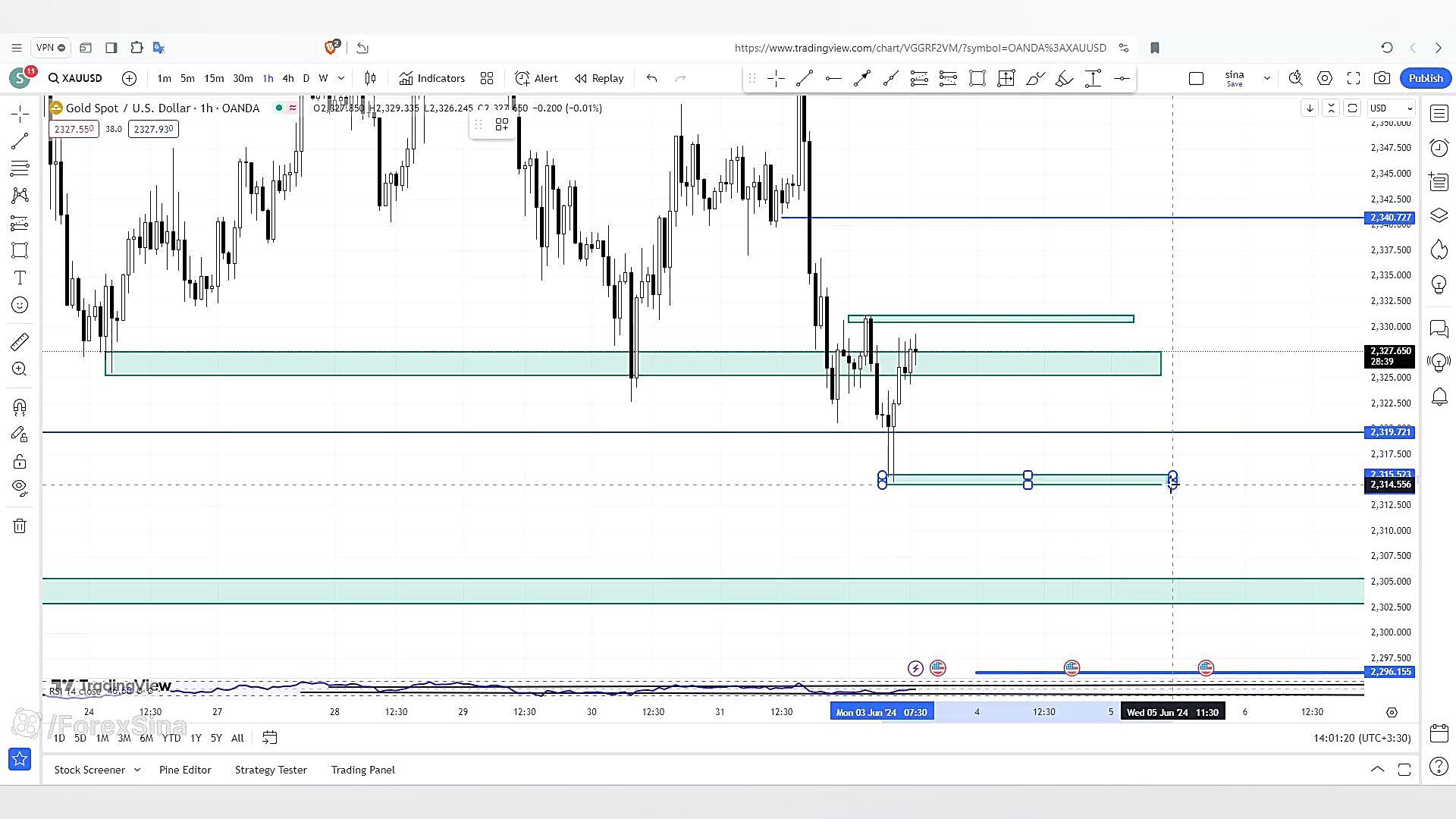Open the Watchlist panel in right sidebar
Screen dimensions: 1456x819
(1439, 114)
